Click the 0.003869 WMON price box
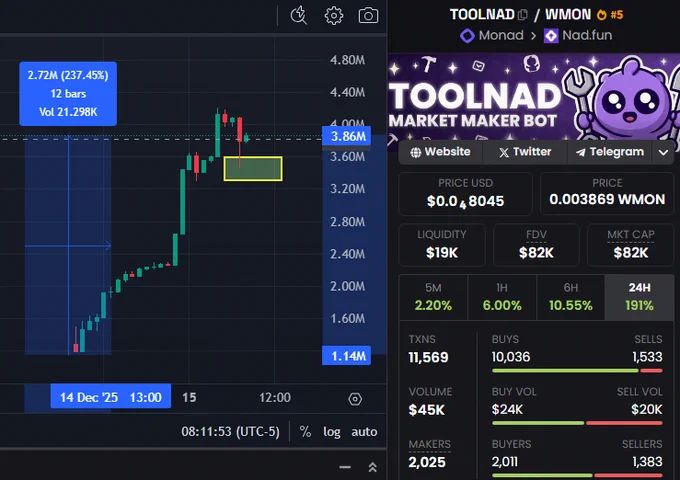 tap(607, 193)
